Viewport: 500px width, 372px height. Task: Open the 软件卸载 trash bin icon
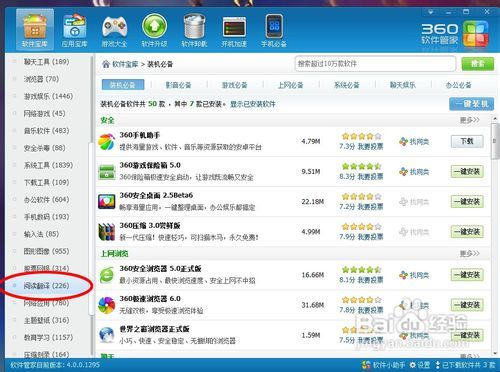click(x=194, y=30)
